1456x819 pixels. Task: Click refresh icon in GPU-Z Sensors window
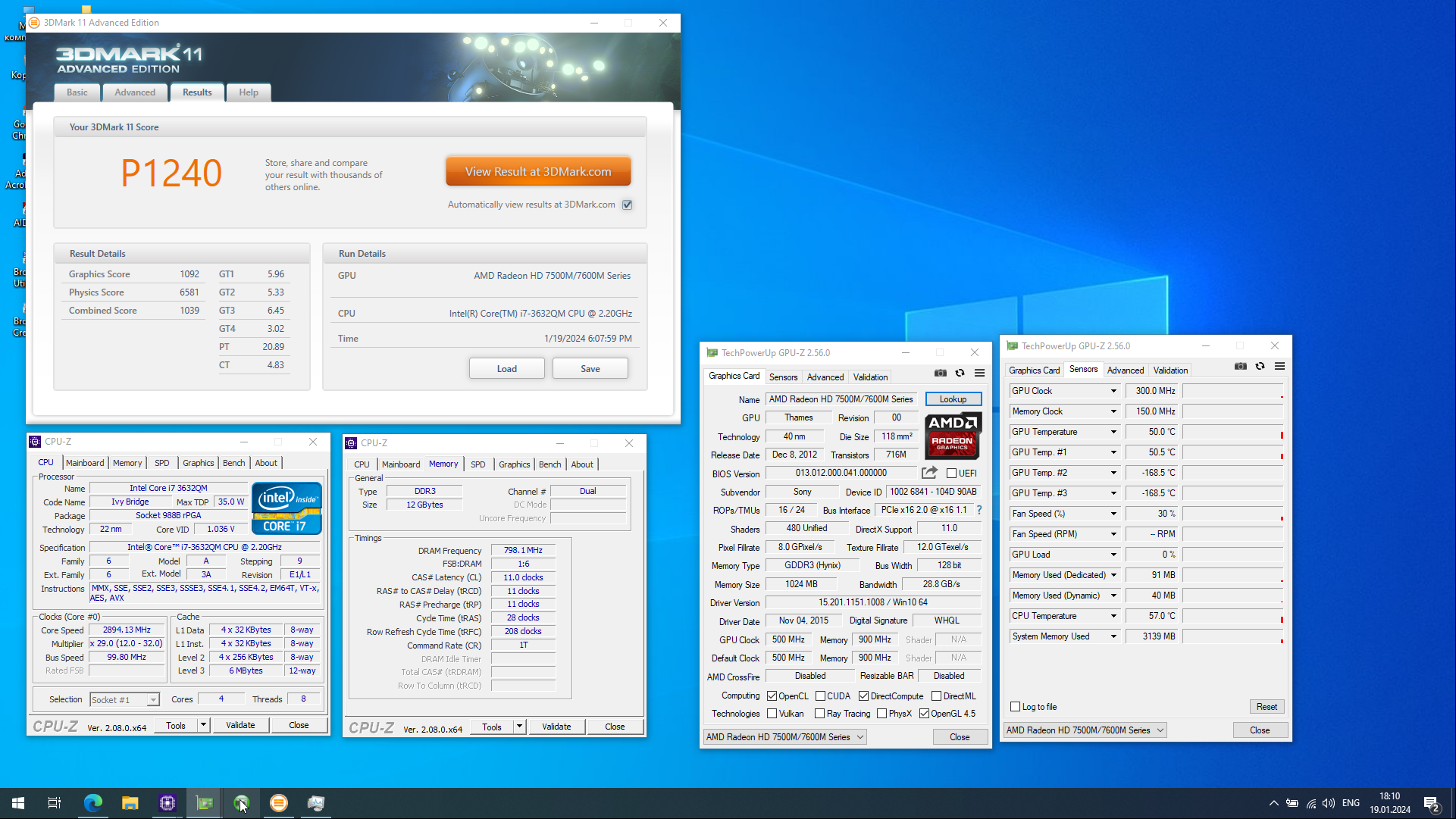[1260, 366]
